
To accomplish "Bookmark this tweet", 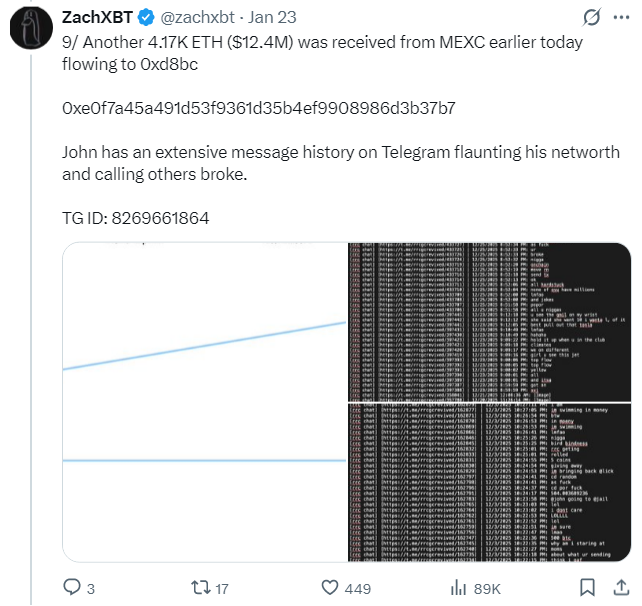I will (589, 587).
